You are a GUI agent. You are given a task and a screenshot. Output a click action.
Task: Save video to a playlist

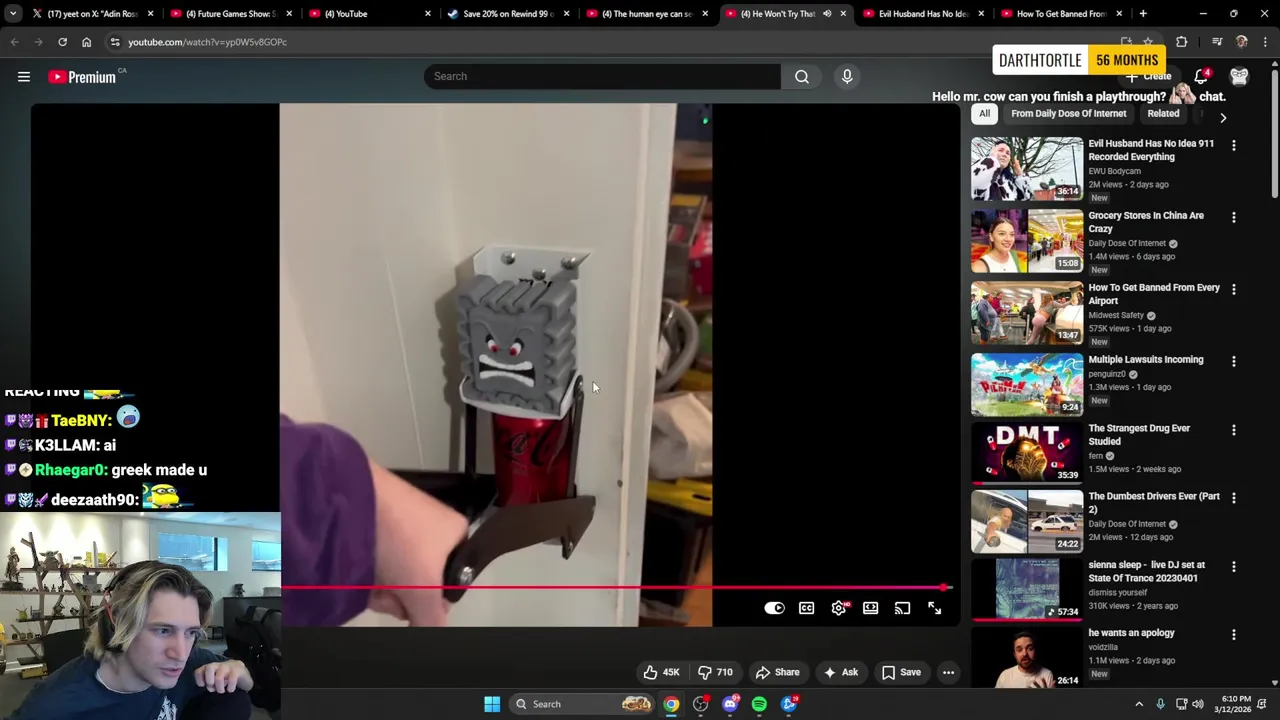[901, 672]
